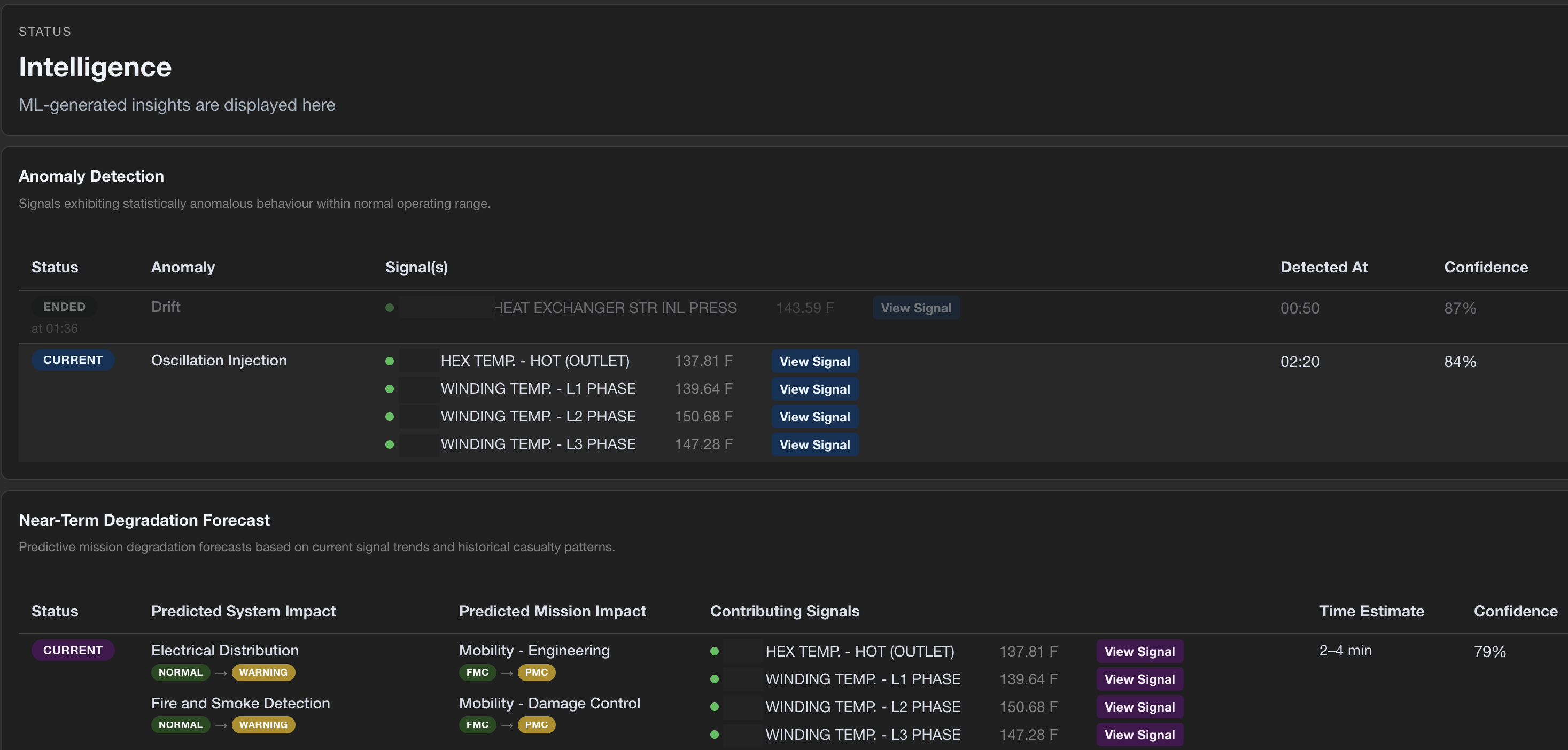Click 137.81 F value in anomaly table
This screenshot has width=1568, height=750.
pyautogui.click(x=703, y=361)
